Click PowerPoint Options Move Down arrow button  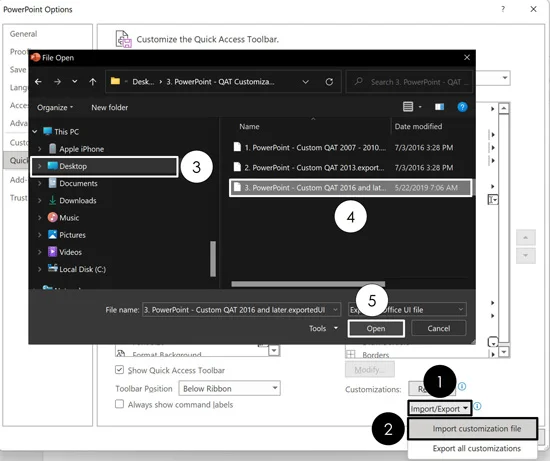[x=525, y=255]
